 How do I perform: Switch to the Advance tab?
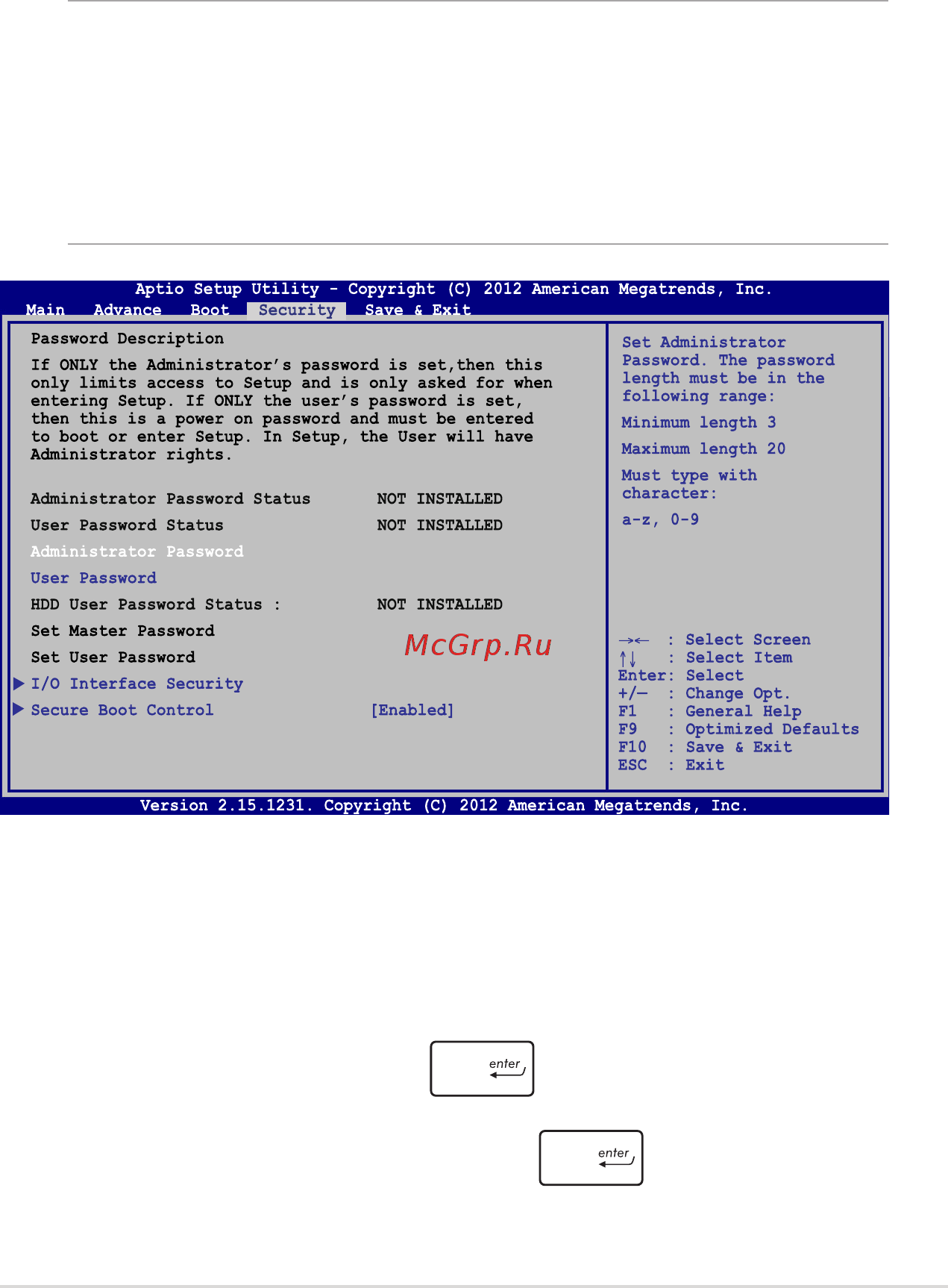(x=128, y=310)
